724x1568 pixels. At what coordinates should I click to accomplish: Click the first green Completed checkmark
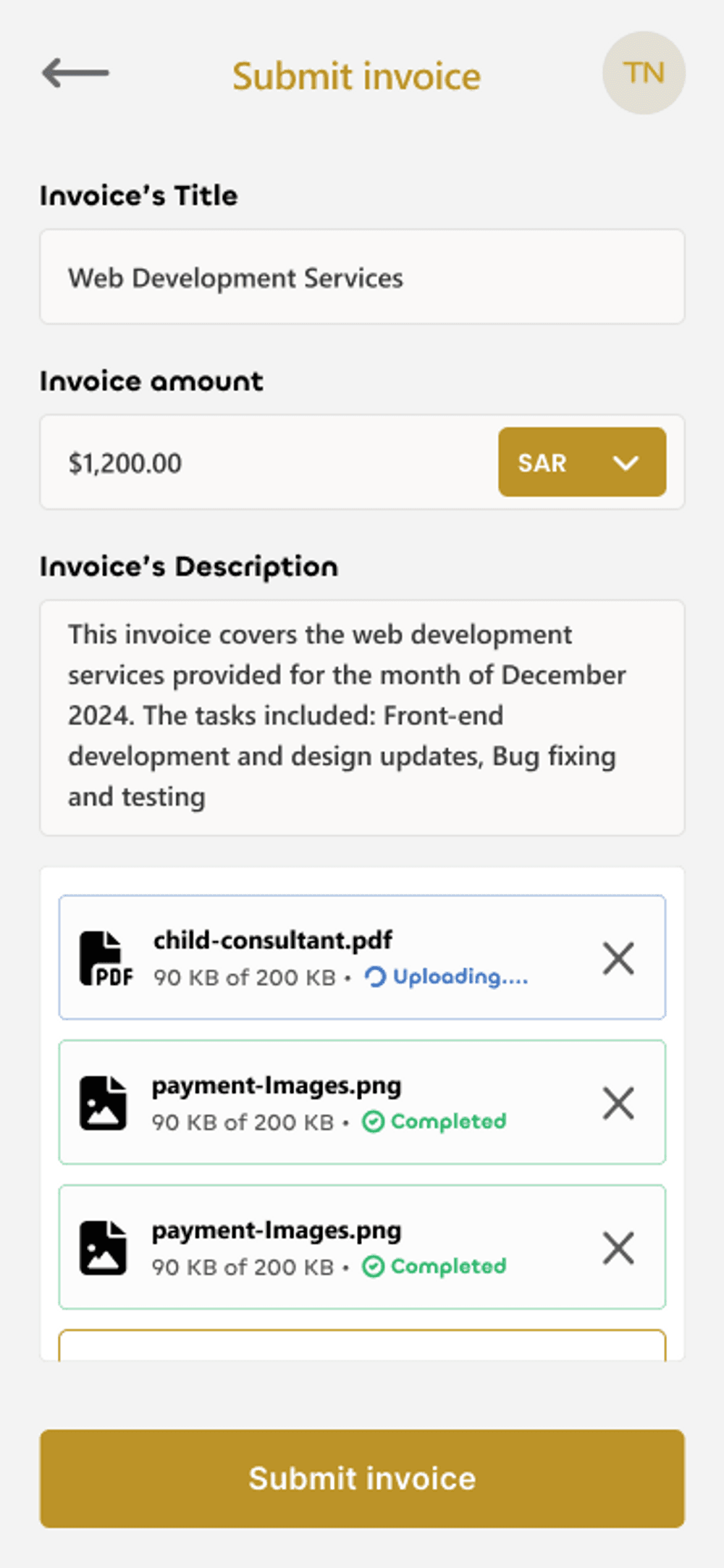click(373, 1122)
